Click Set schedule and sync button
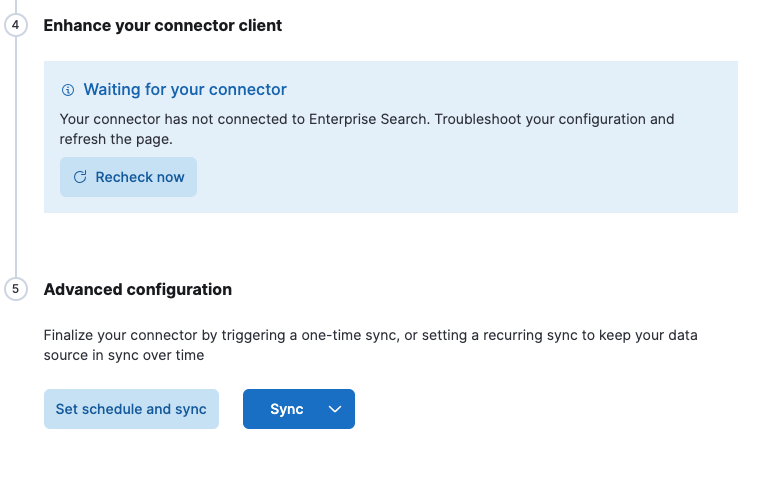Image resolution: width=760 pixels, height=478 pixels. pos(131,409)
